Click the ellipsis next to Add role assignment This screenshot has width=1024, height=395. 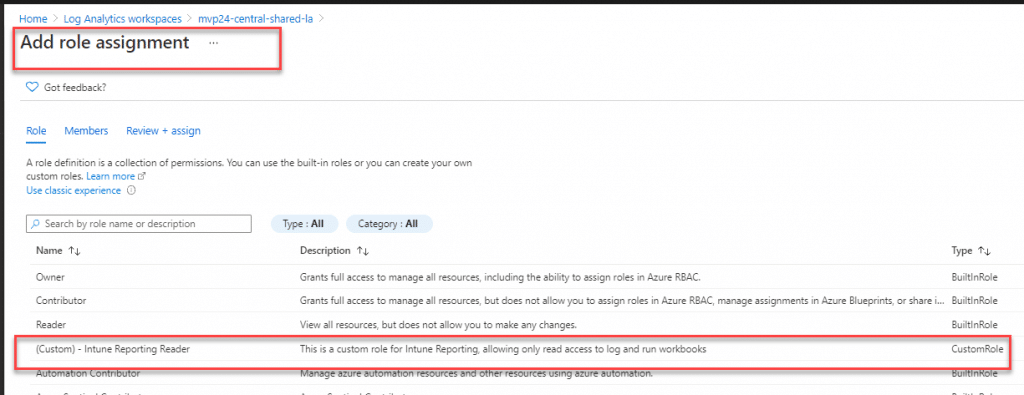tap(214, 43)
